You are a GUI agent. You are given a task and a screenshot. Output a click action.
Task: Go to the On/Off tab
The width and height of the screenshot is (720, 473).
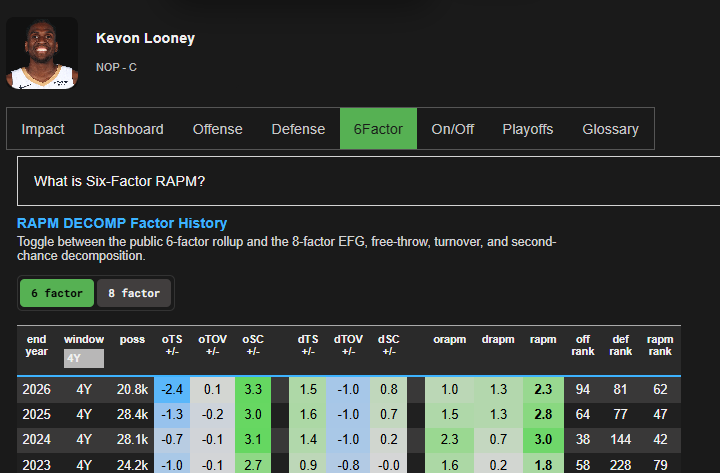point(452,129)
